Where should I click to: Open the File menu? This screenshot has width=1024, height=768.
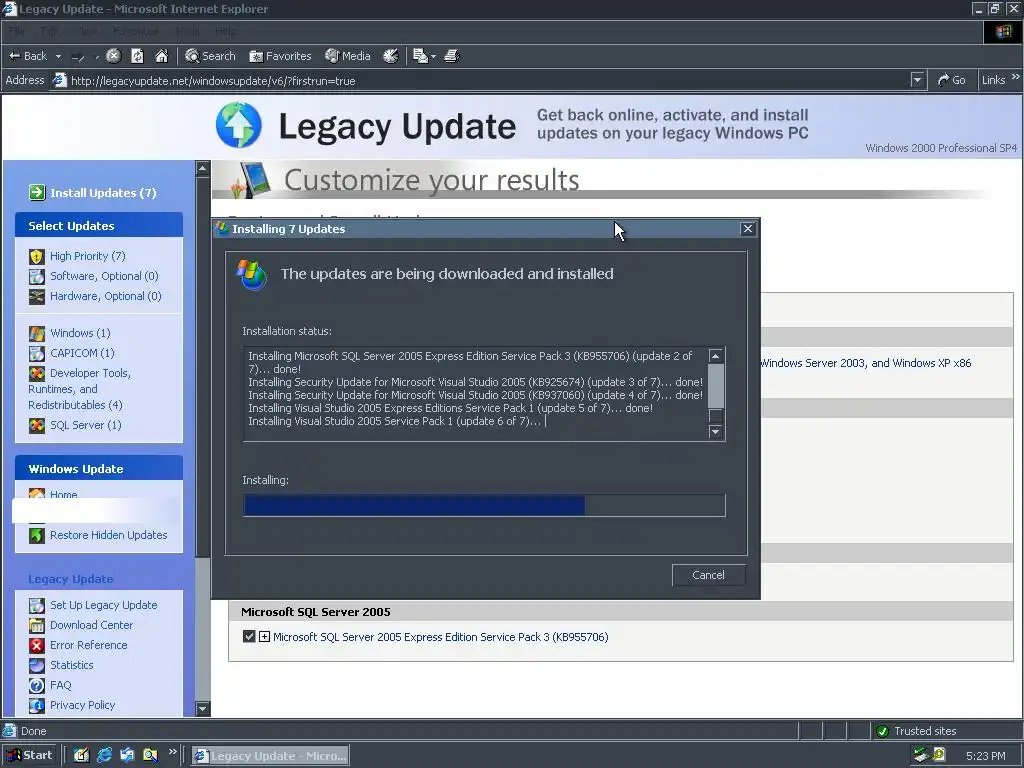[x=16, y=31]
